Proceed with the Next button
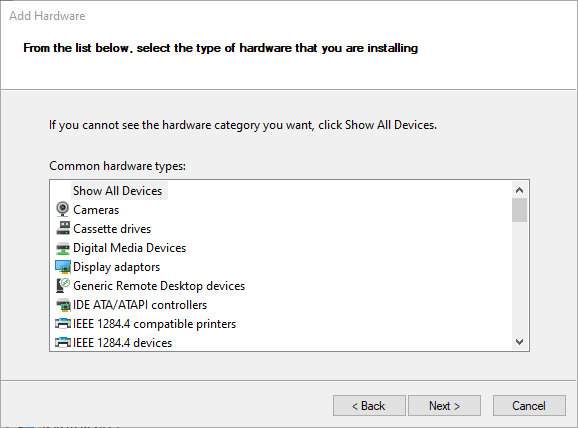Image resolution: width=578 pixels, height=428 pixels. click(444, 406)
